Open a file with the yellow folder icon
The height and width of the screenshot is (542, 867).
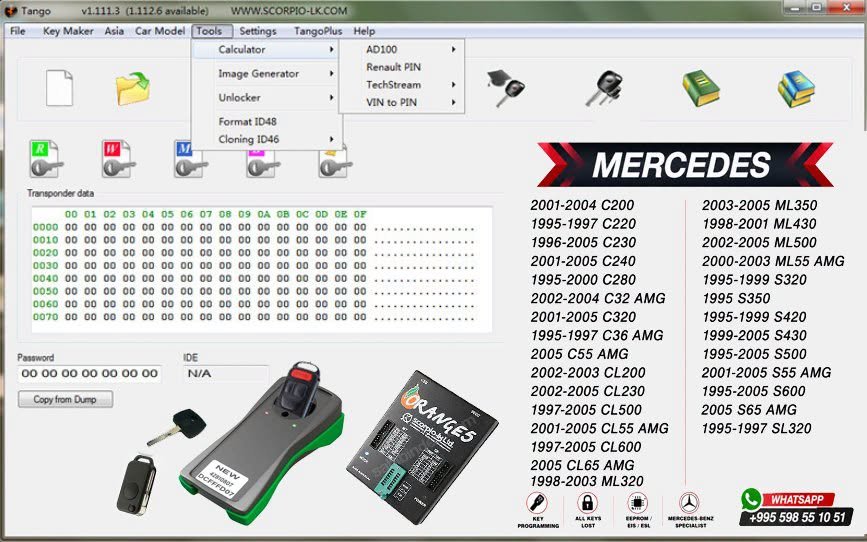click(133, 88)
